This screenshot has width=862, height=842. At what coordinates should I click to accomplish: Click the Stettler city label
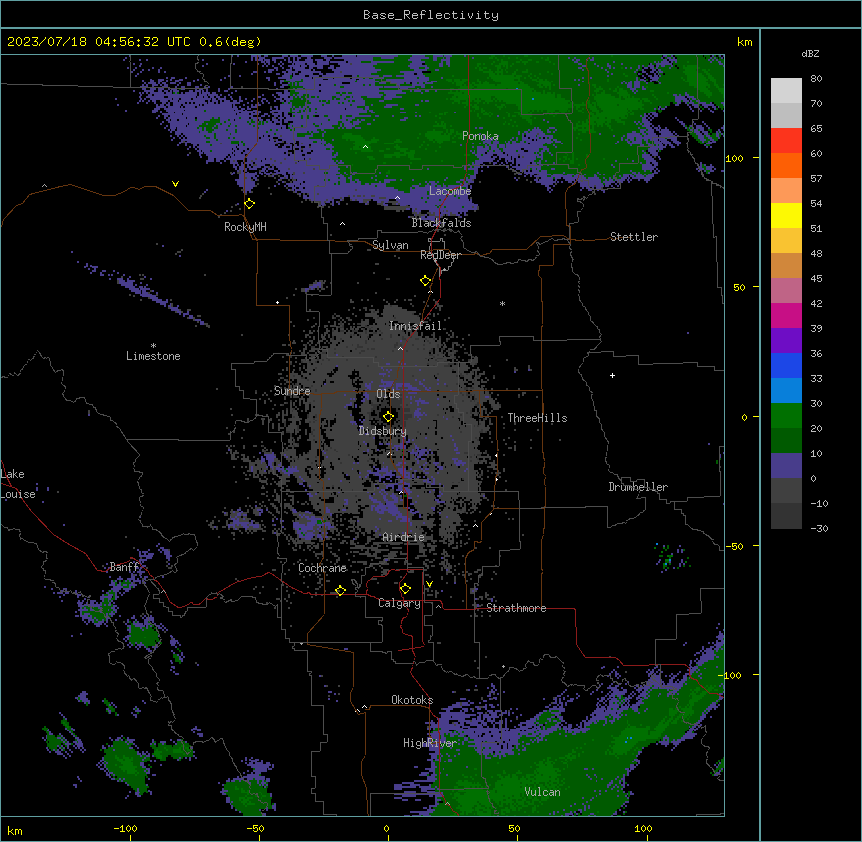634,237
